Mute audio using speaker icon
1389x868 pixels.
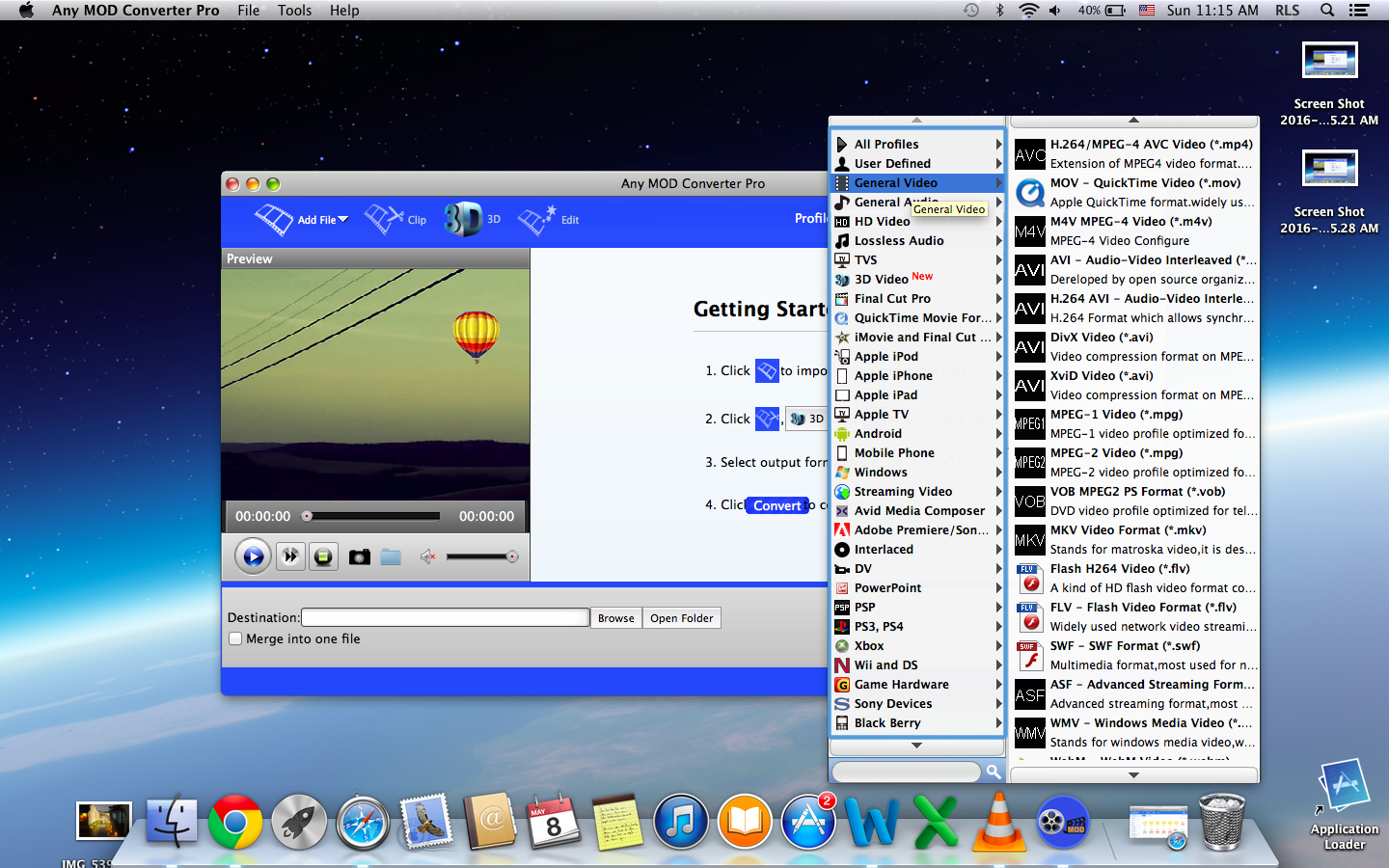427,556
